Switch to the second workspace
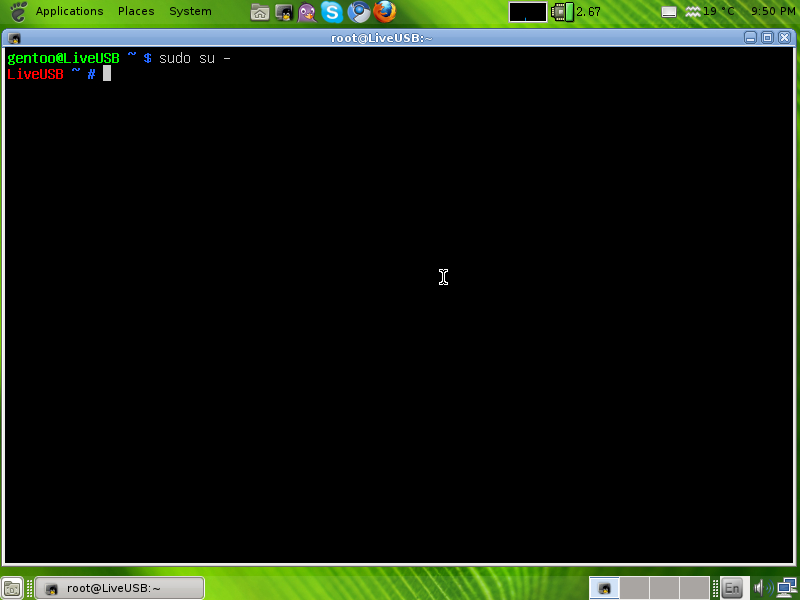Viewport: 800px width, 600px height. (634, 588)
